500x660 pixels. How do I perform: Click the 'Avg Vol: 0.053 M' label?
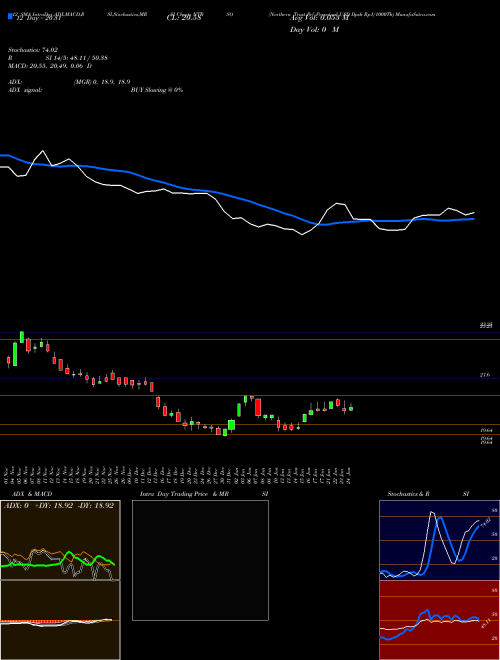319,18
